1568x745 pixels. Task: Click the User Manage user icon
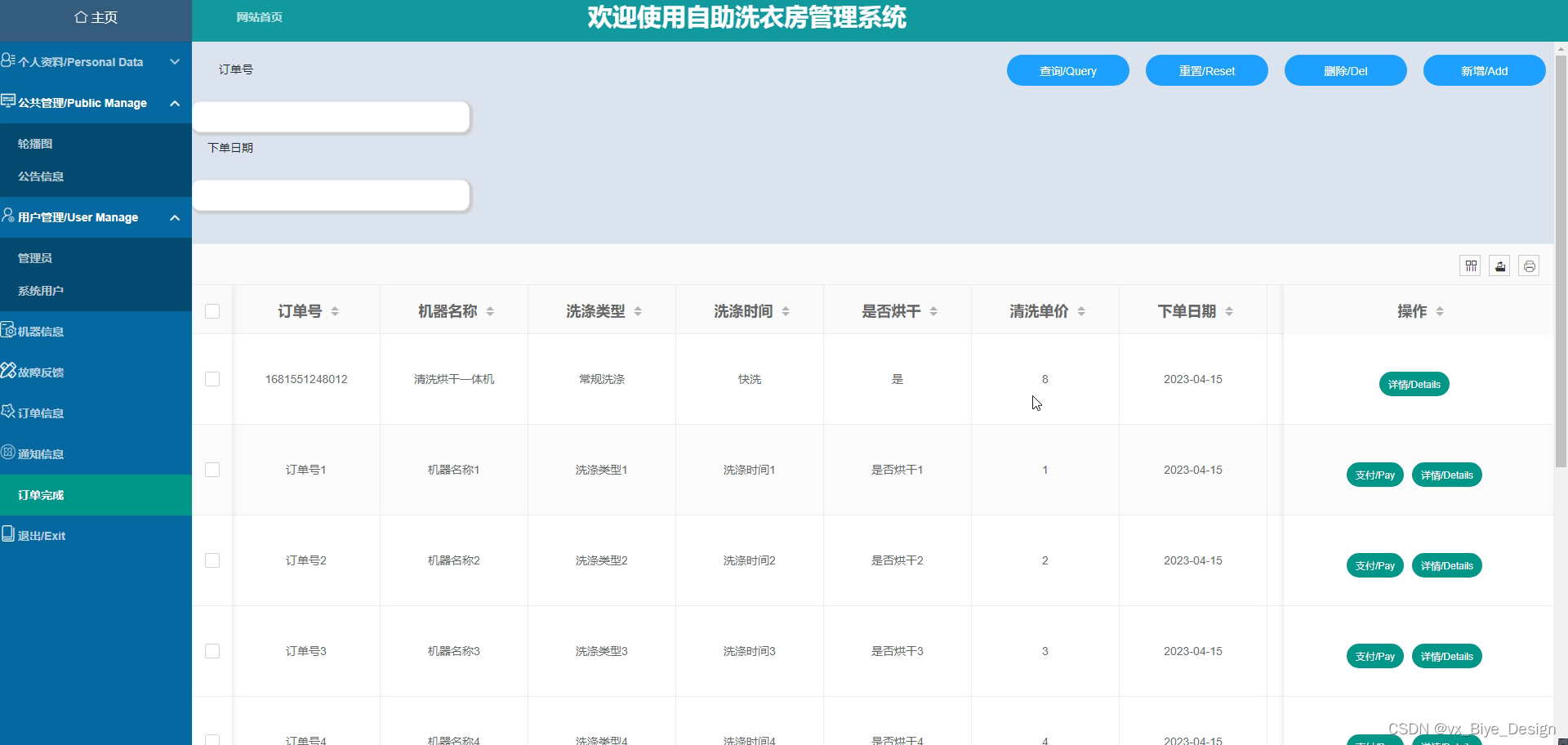coord(8,216)
